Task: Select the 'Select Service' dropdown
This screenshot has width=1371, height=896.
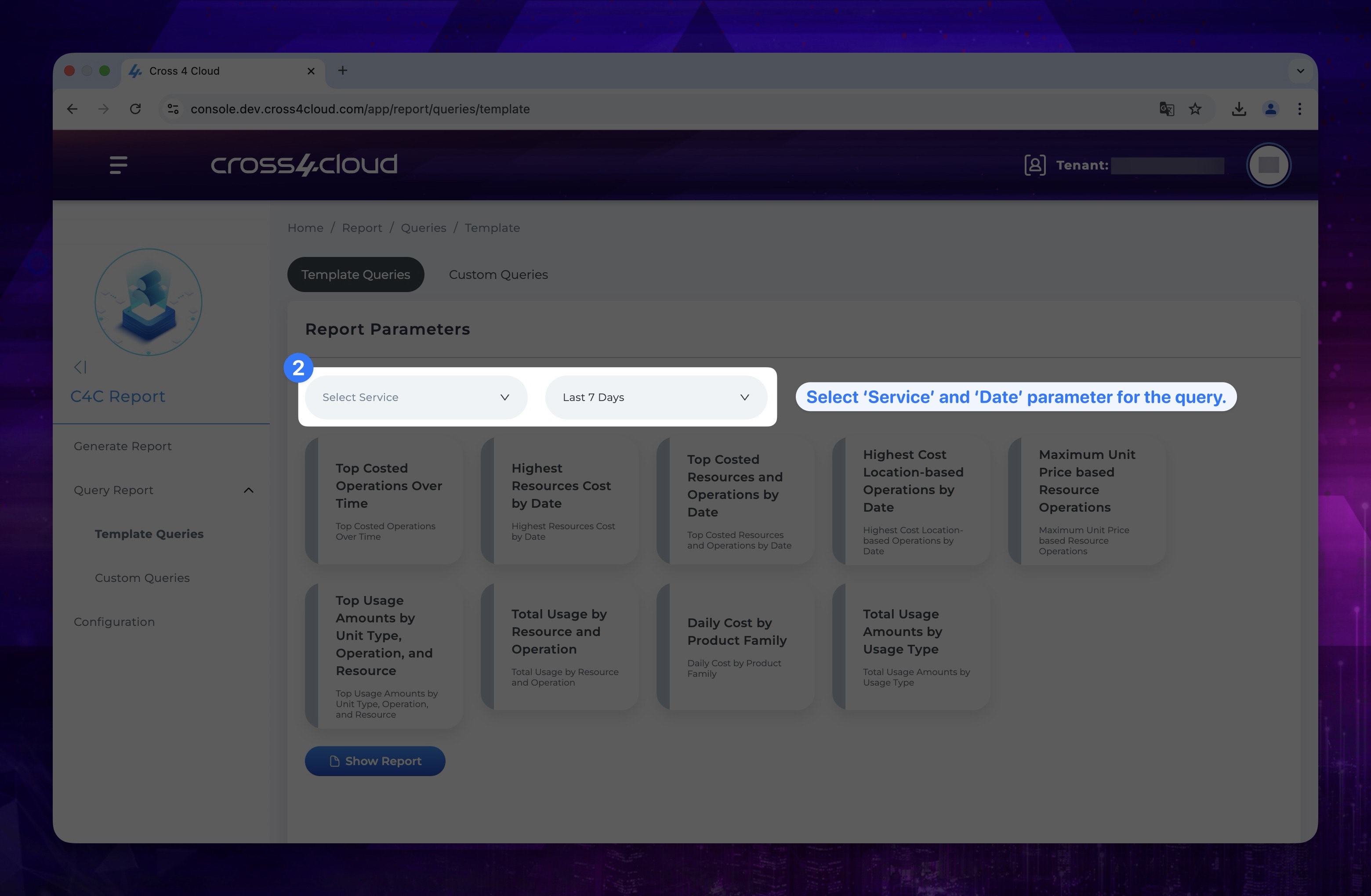Action: tap(414, 396)
